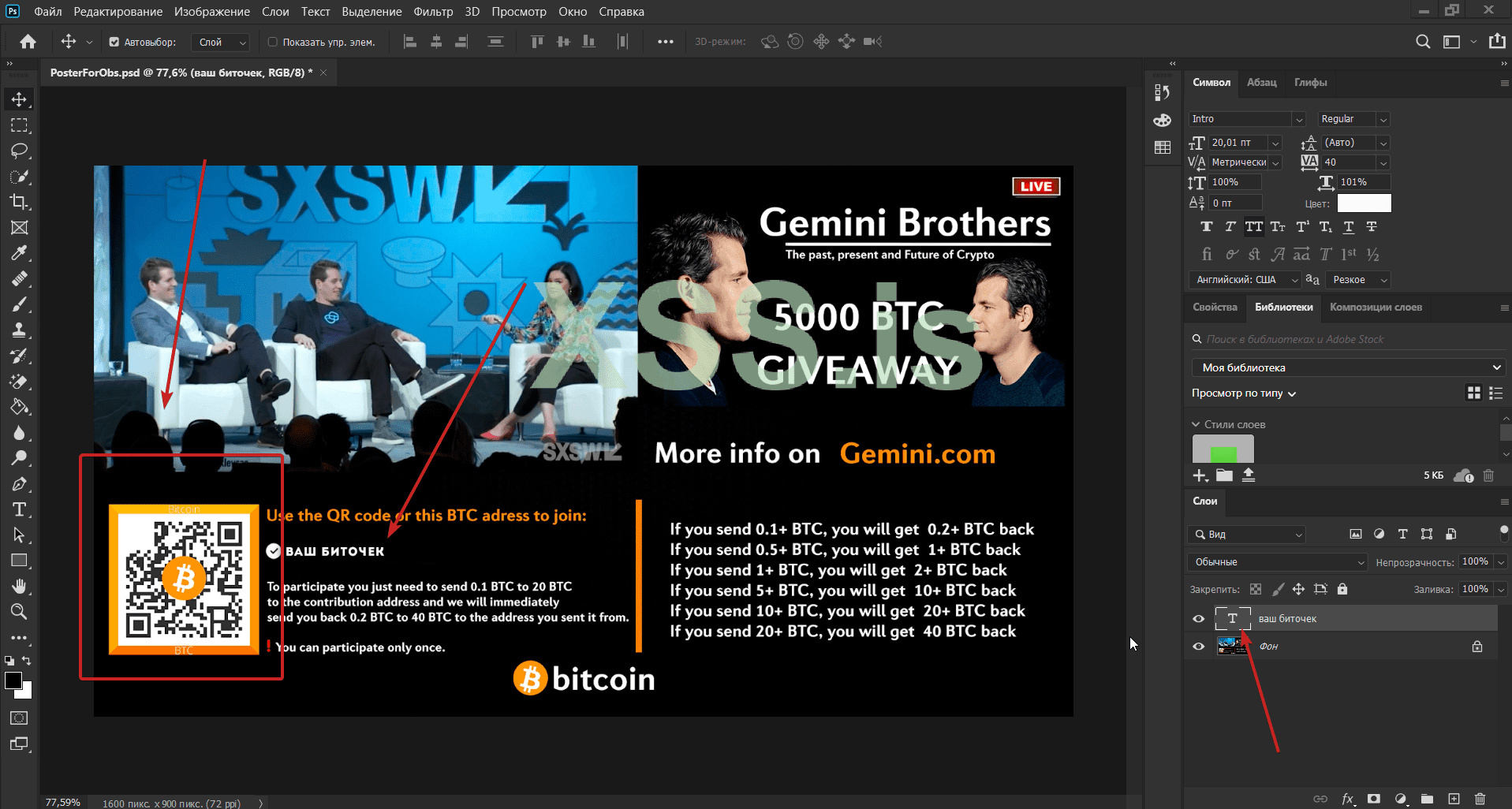Close the PosterForObs.psd document tab
Viewport: 1512px width, 809px height.
[x=323, y=73]
